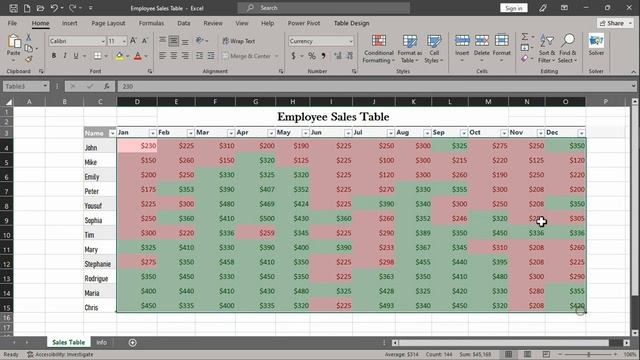Increase font size with larger A icon
Image resolution: width=640 pixels, height=360 pixels.
[x=133, y=40]
